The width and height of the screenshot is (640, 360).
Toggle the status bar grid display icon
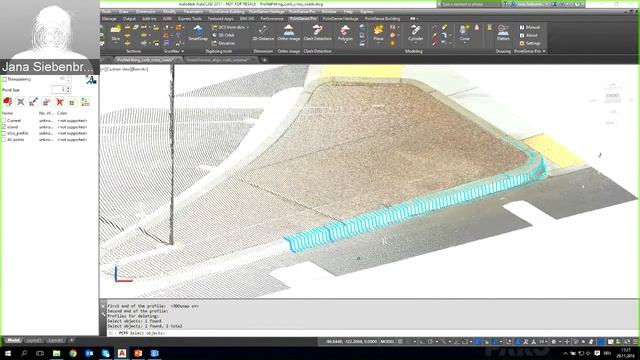click(400, 342)
